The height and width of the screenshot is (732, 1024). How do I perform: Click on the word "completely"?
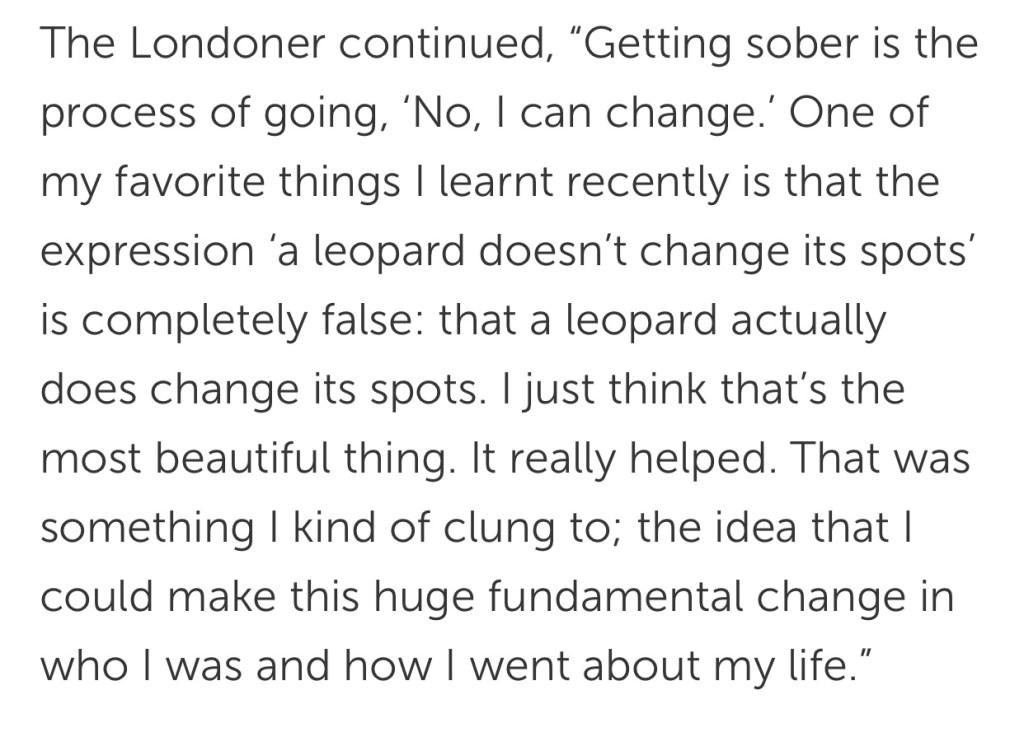pyautogui.click(x=199, y=322)
